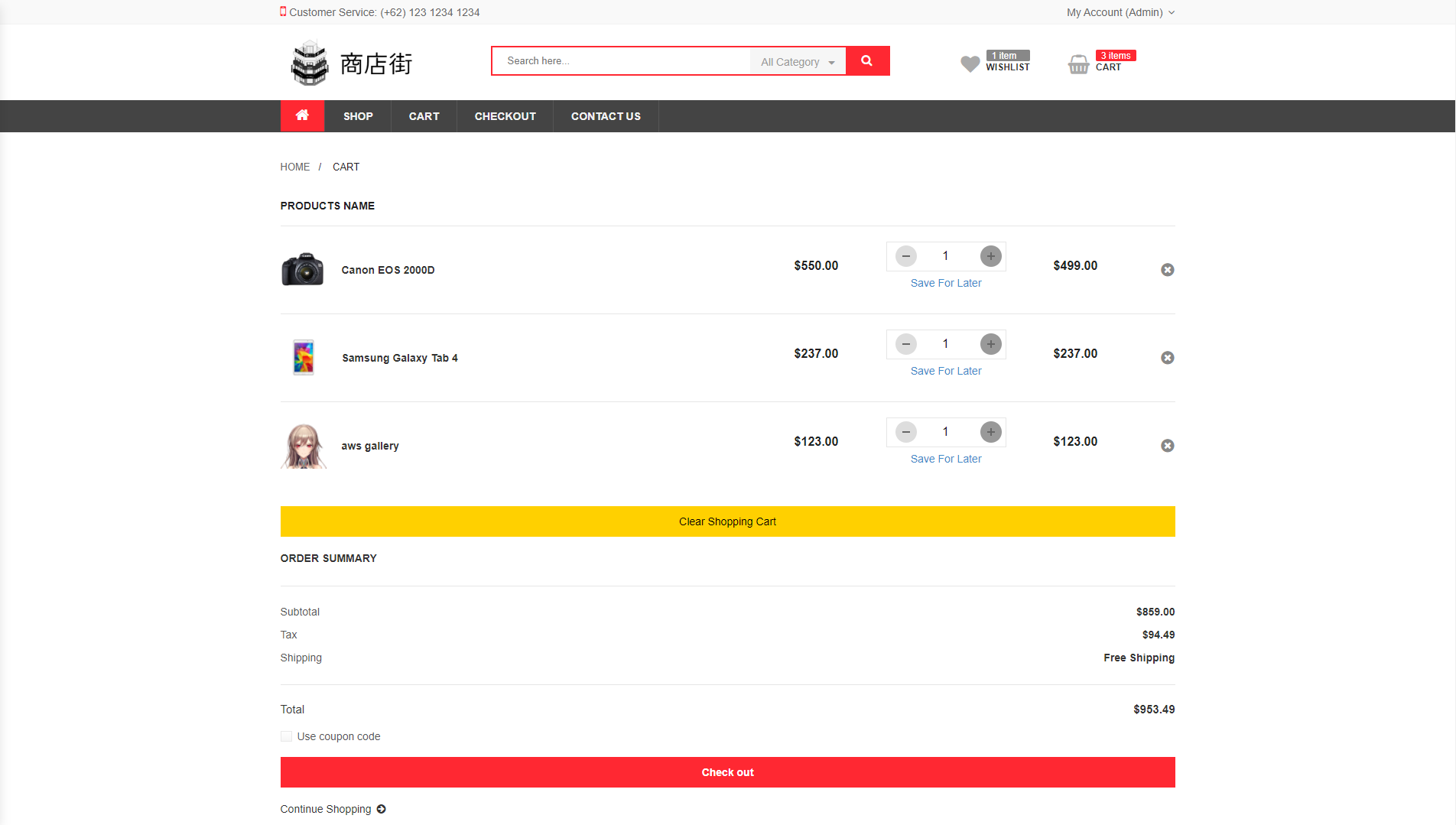Click the store logo
Image resolution: width=1456 pixels, height=825 pixels.
(351, 63)
